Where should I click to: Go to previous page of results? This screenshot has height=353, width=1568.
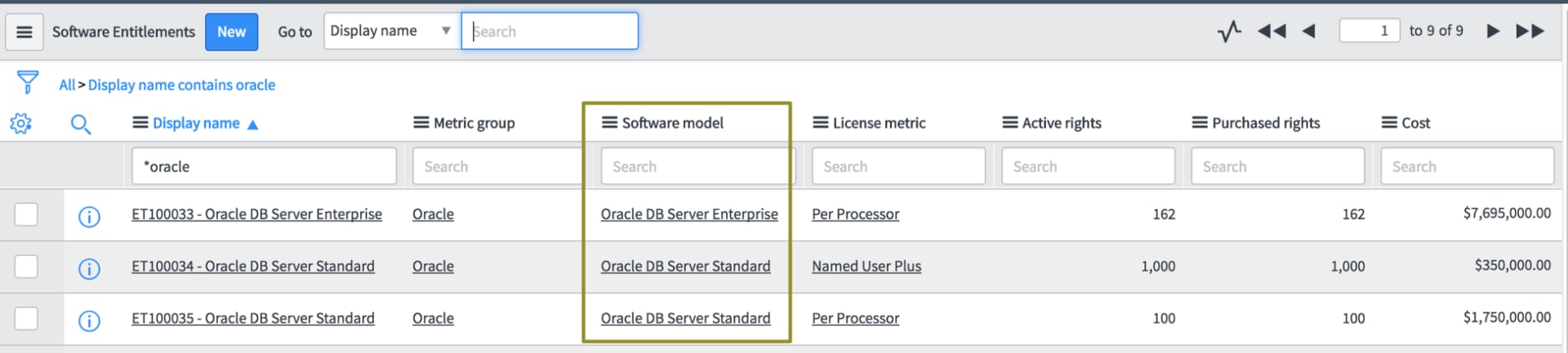point(1309,31)
